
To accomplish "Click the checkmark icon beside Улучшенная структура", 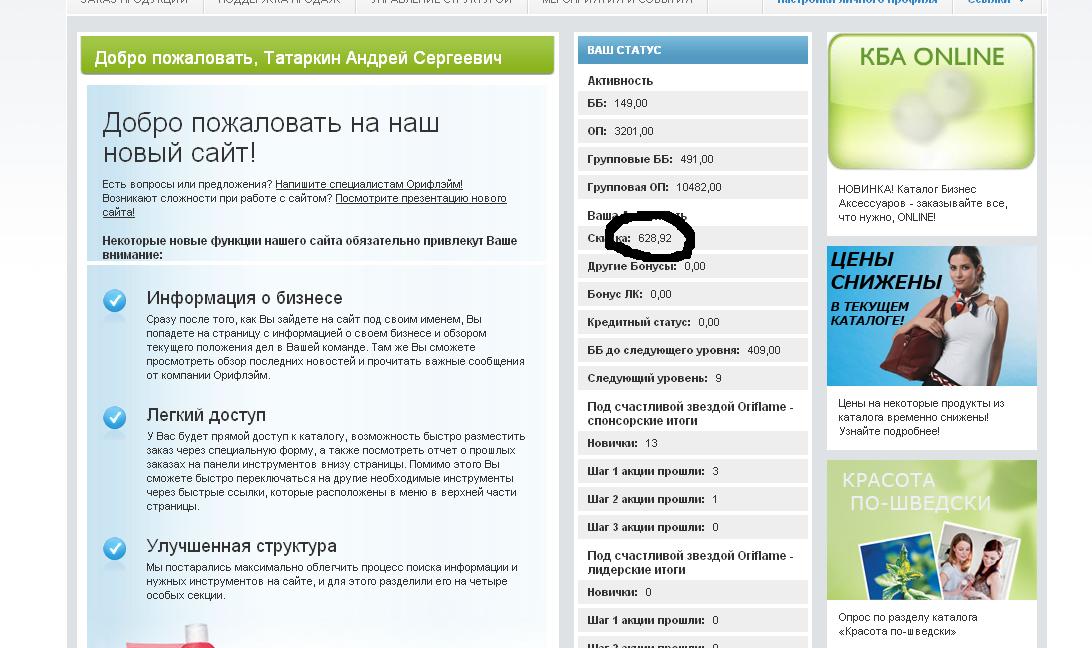I will [115, 549].
